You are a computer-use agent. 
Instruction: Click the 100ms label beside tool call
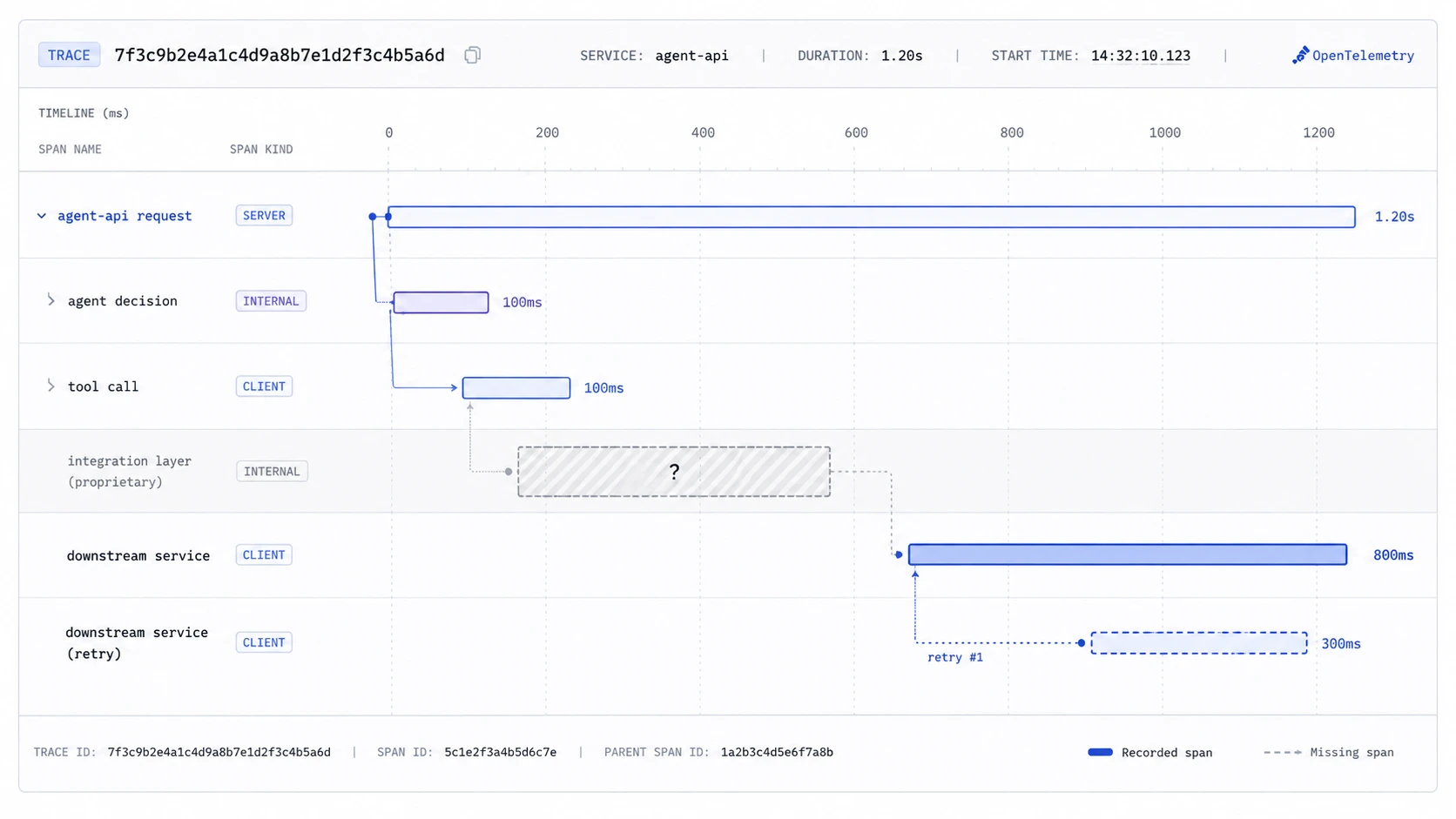603,388
